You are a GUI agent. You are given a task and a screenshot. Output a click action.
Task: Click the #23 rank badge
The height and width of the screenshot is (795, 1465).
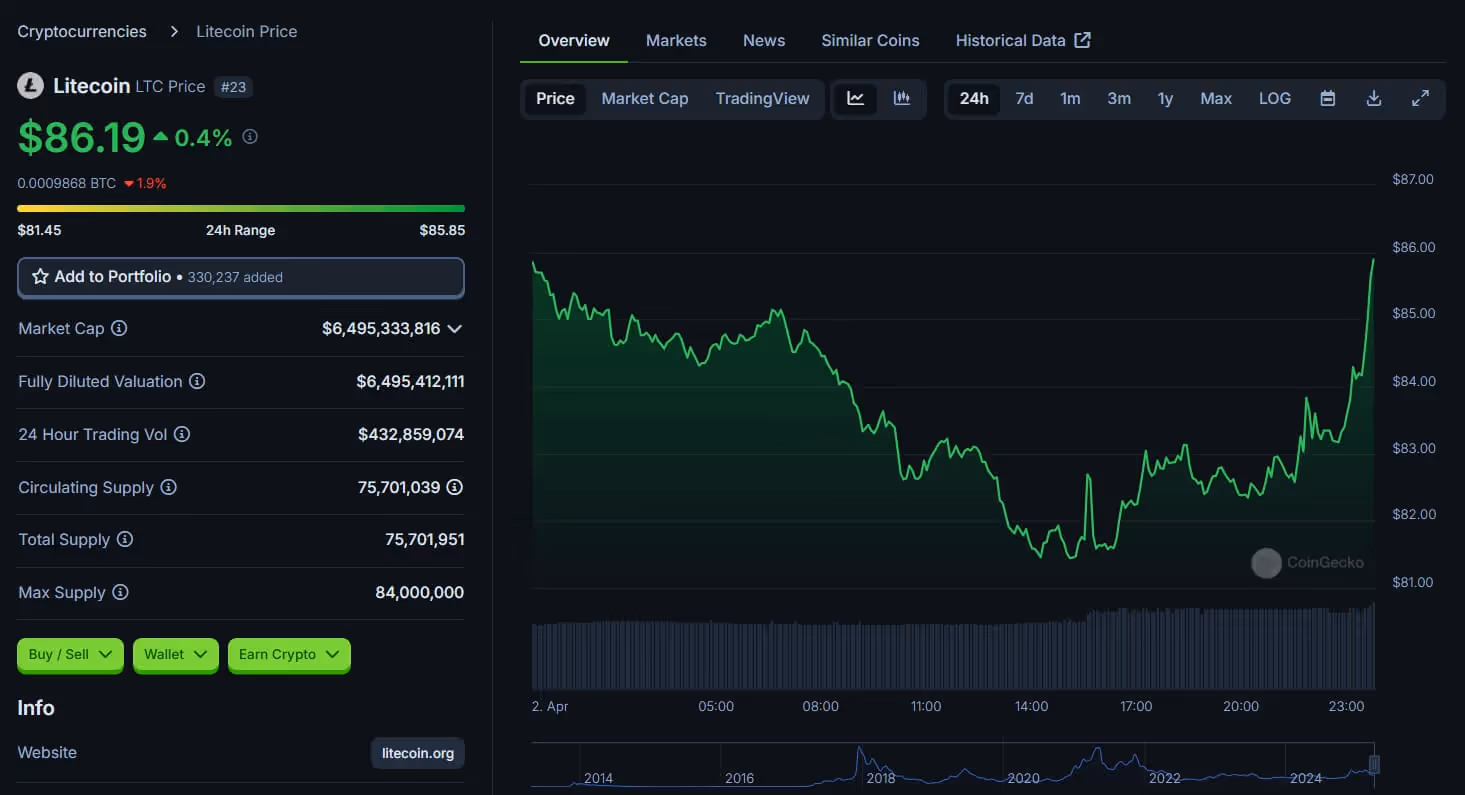(233, 87)
